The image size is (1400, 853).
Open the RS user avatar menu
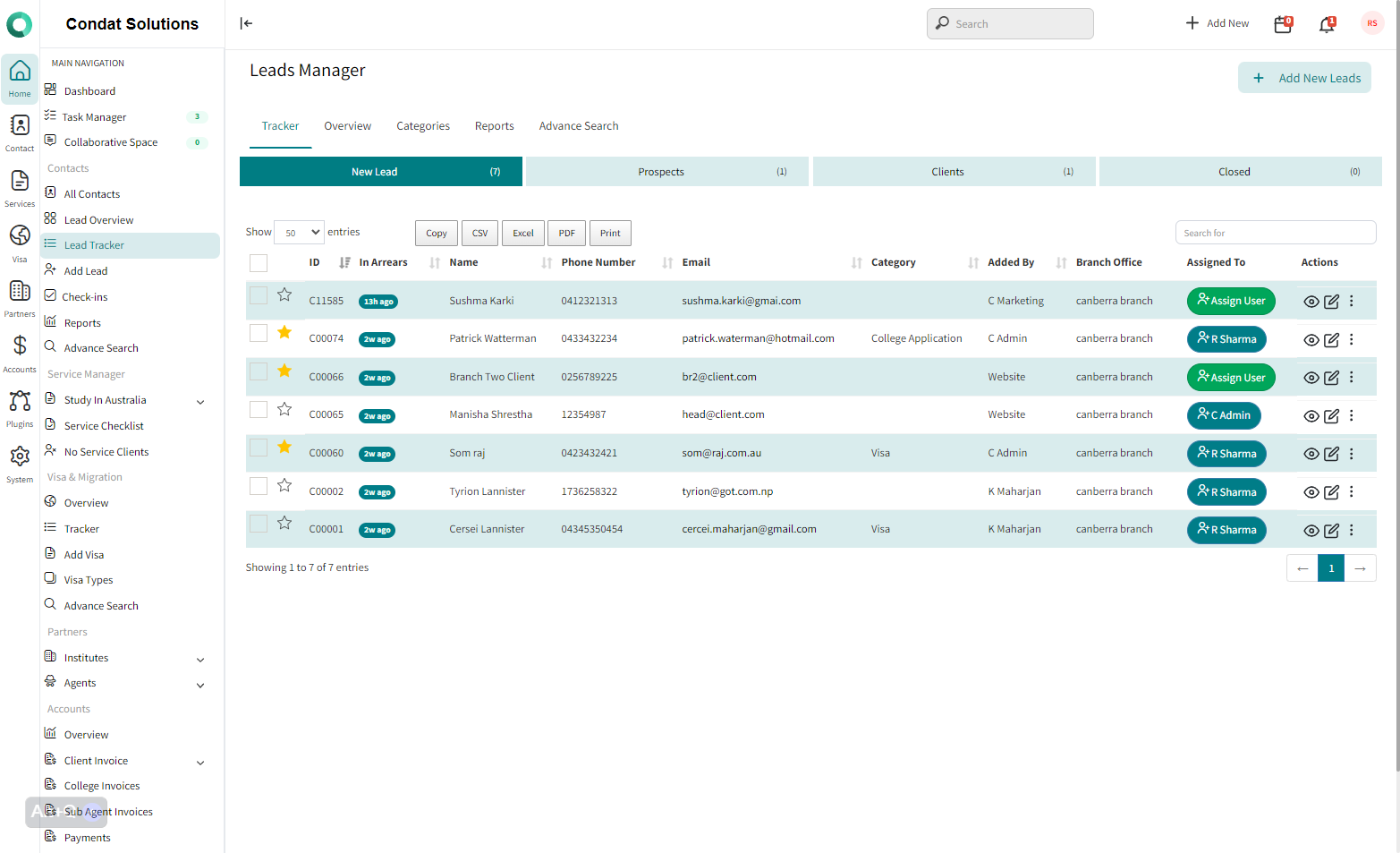(1372, 23)
